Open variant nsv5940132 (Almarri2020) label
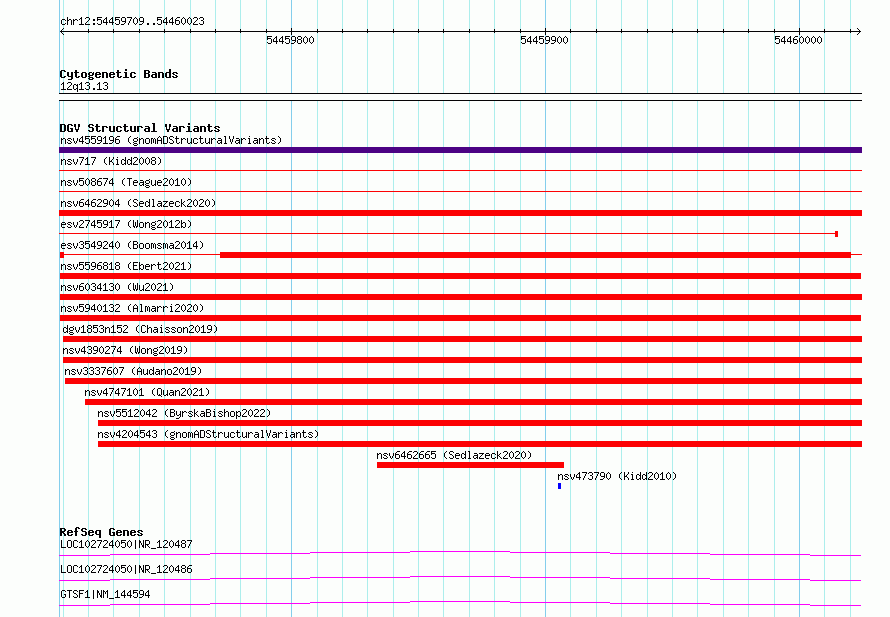This screenshot has width=890, height=617. (132, 308)
